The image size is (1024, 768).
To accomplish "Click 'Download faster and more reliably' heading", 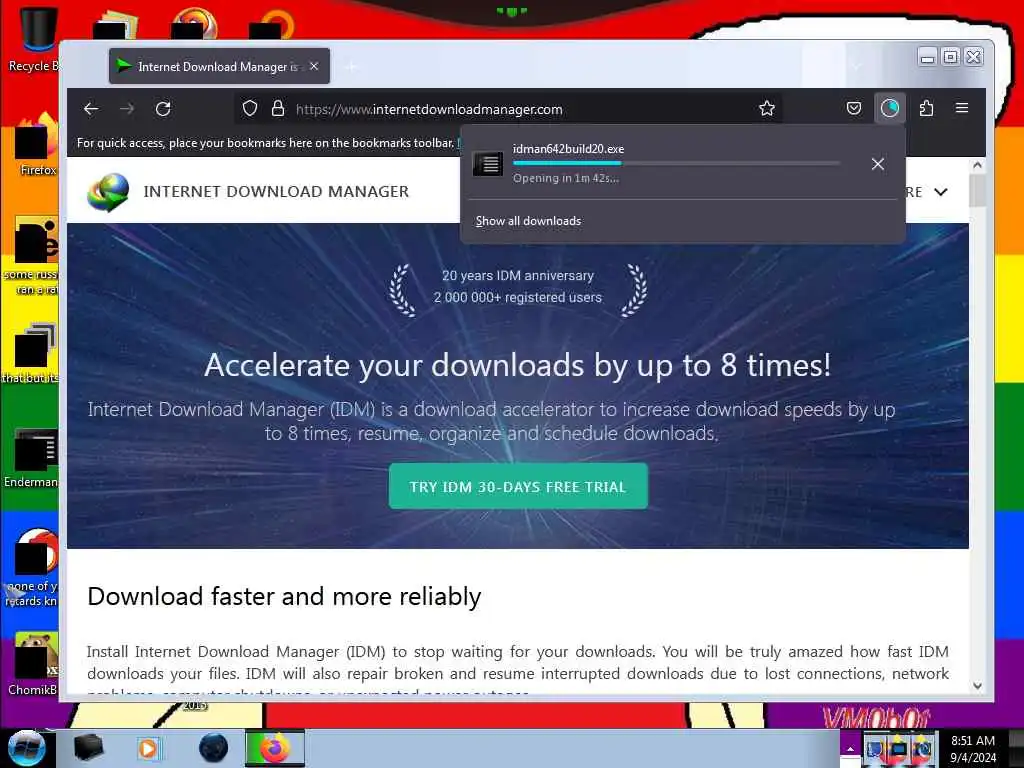I will click(x=284, y=596).
